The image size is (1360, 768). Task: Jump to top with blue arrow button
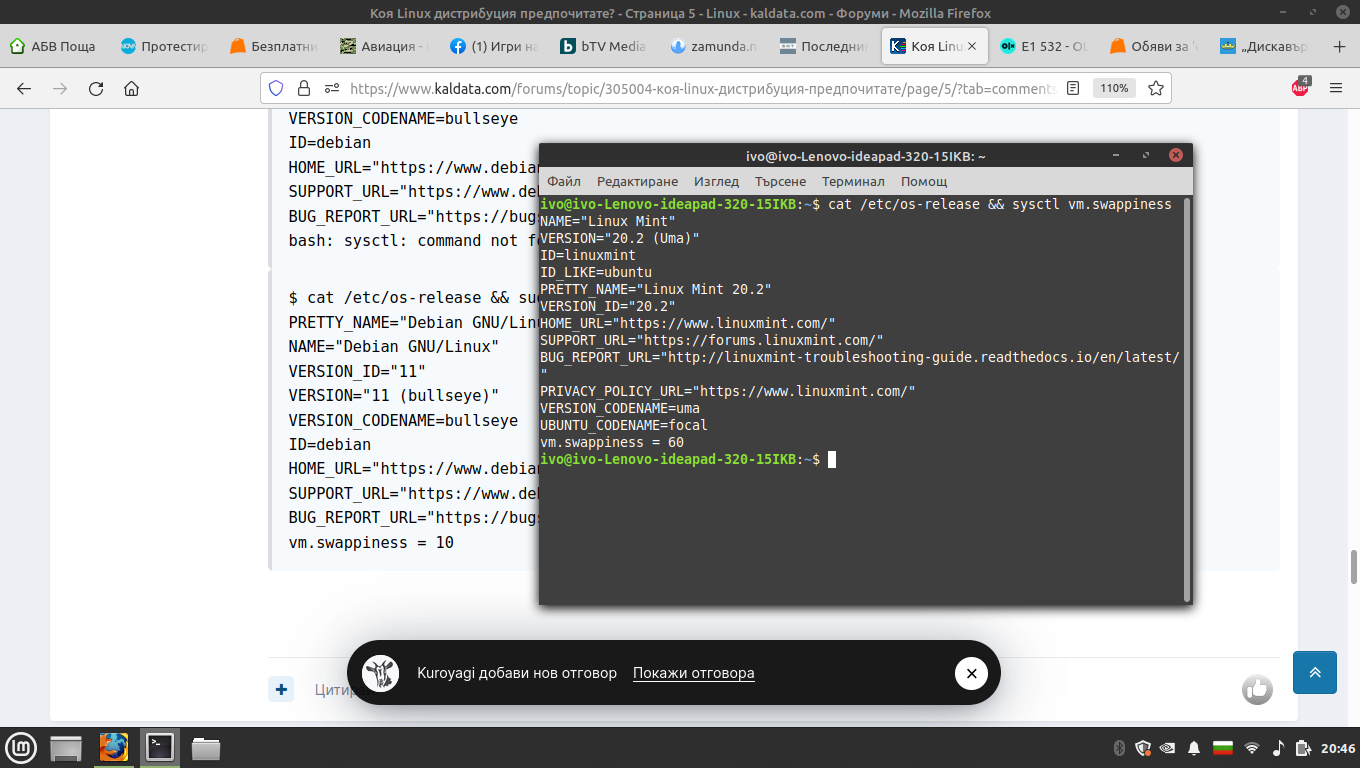point(1315,673)
